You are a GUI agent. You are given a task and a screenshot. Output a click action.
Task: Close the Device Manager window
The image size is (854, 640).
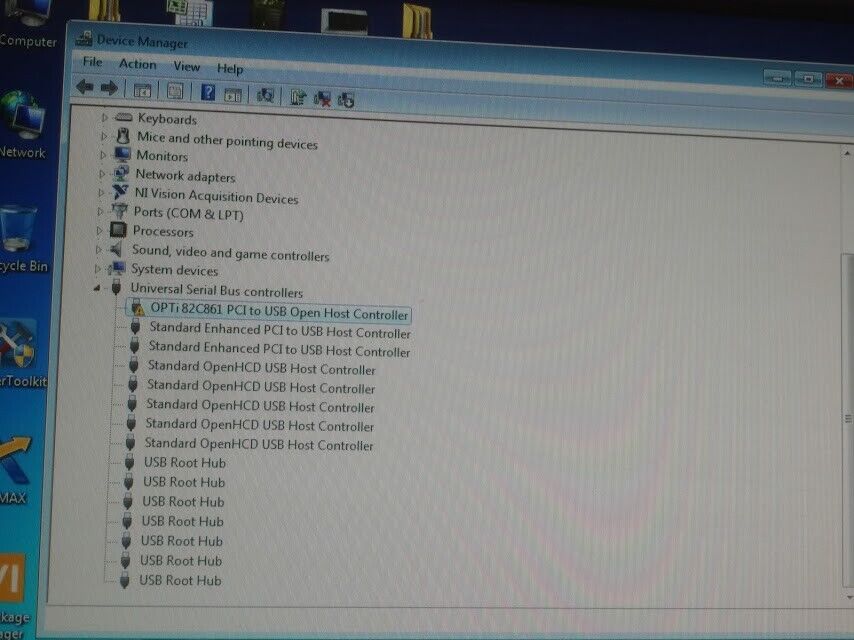(x=839, y=81)
